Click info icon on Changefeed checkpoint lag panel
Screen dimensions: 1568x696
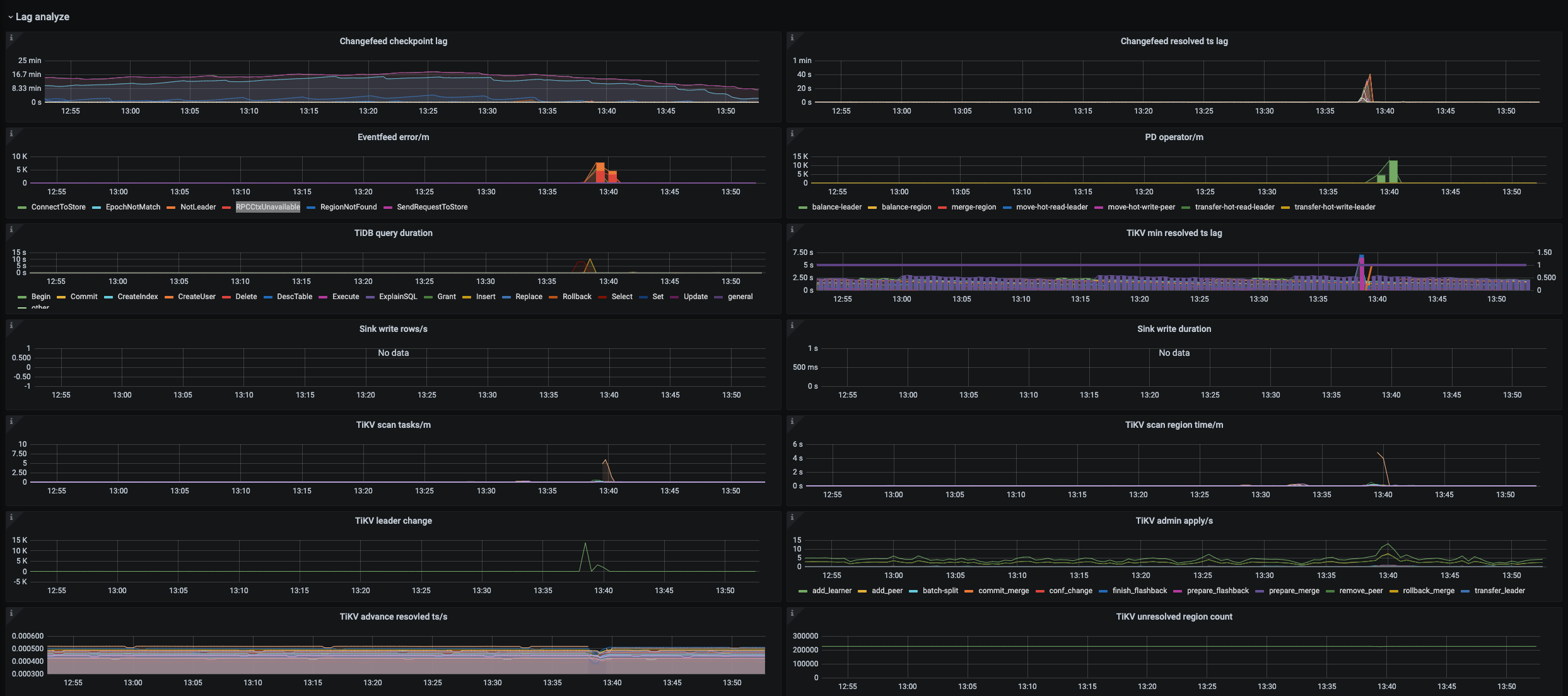[x=11, y=38]
